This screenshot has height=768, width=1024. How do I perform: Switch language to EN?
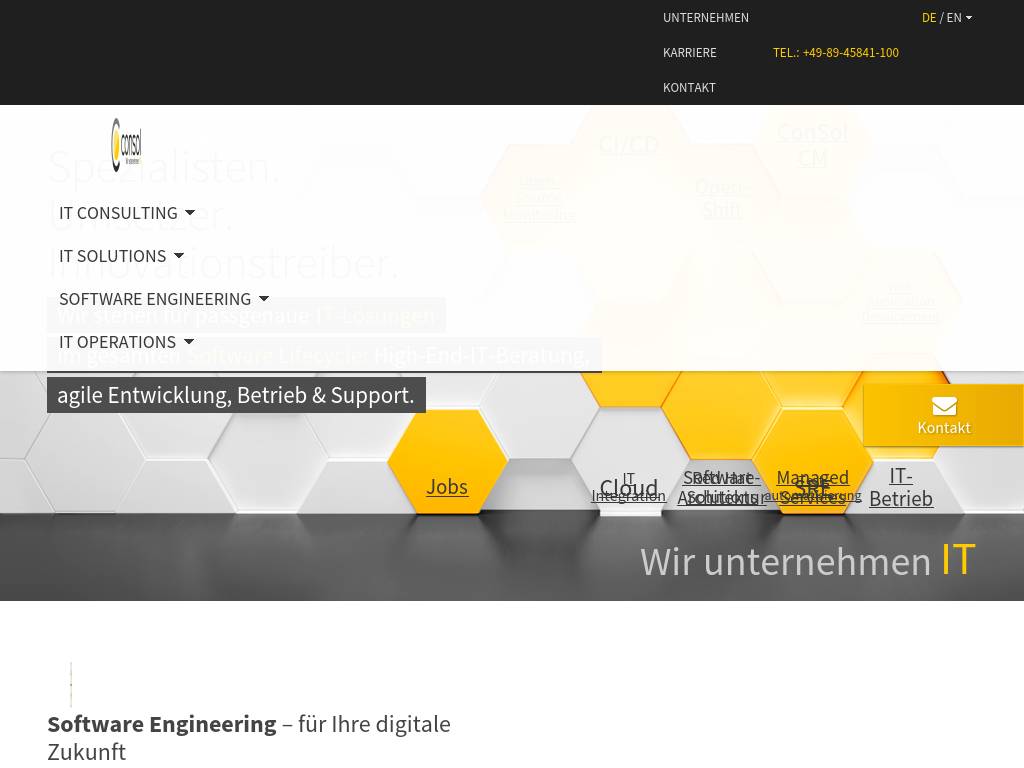coord(954,18)
